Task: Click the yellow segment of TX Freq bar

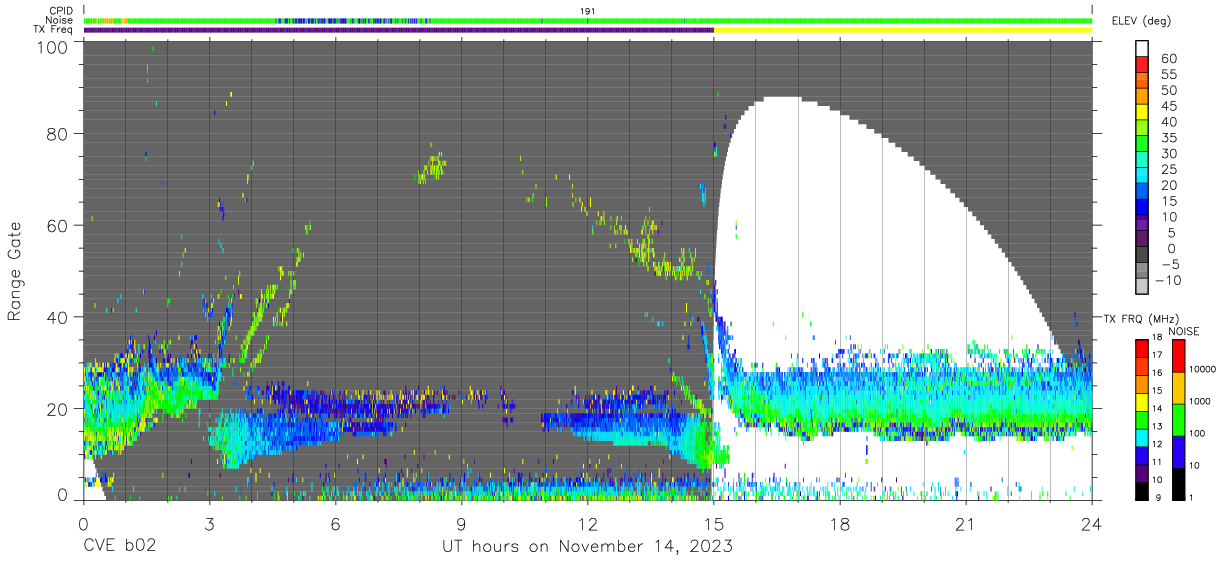Action: click(903, 30)
